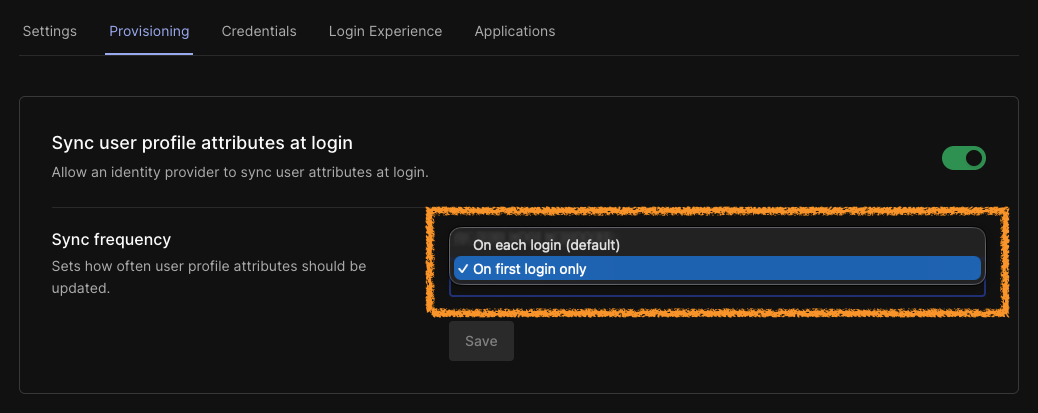The width and height of the screenshot is (1038, 413).
Task: Click "Sync user profile attributes at login" heading
Action: click(202, 143)
